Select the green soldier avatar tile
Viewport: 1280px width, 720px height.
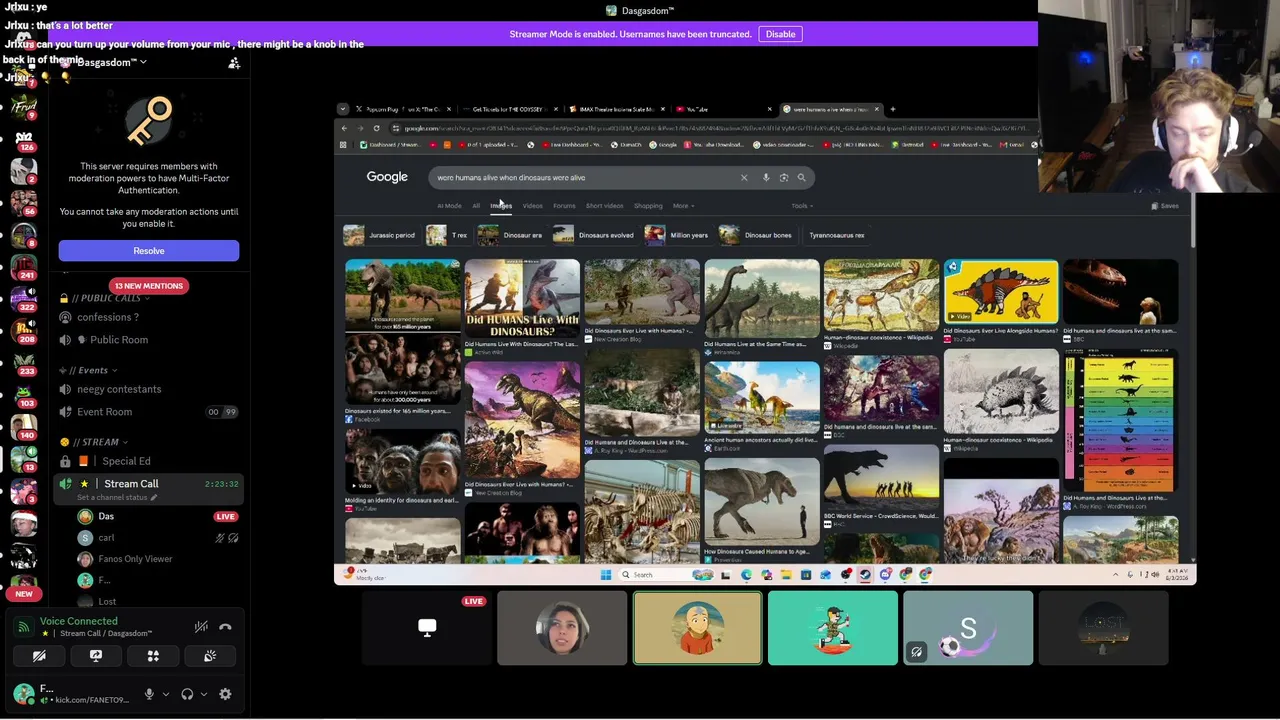tap(833, 628)
